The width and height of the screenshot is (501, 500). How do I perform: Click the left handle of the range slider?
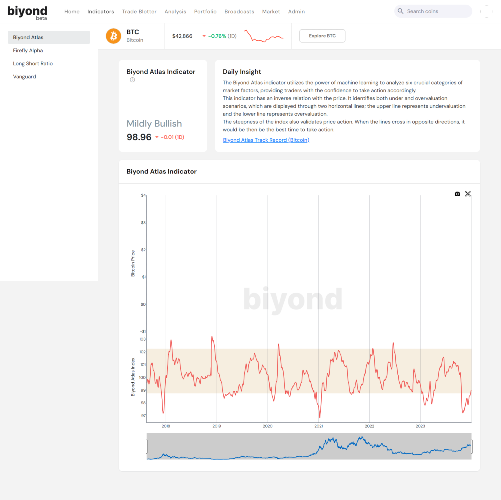point(147,447)
